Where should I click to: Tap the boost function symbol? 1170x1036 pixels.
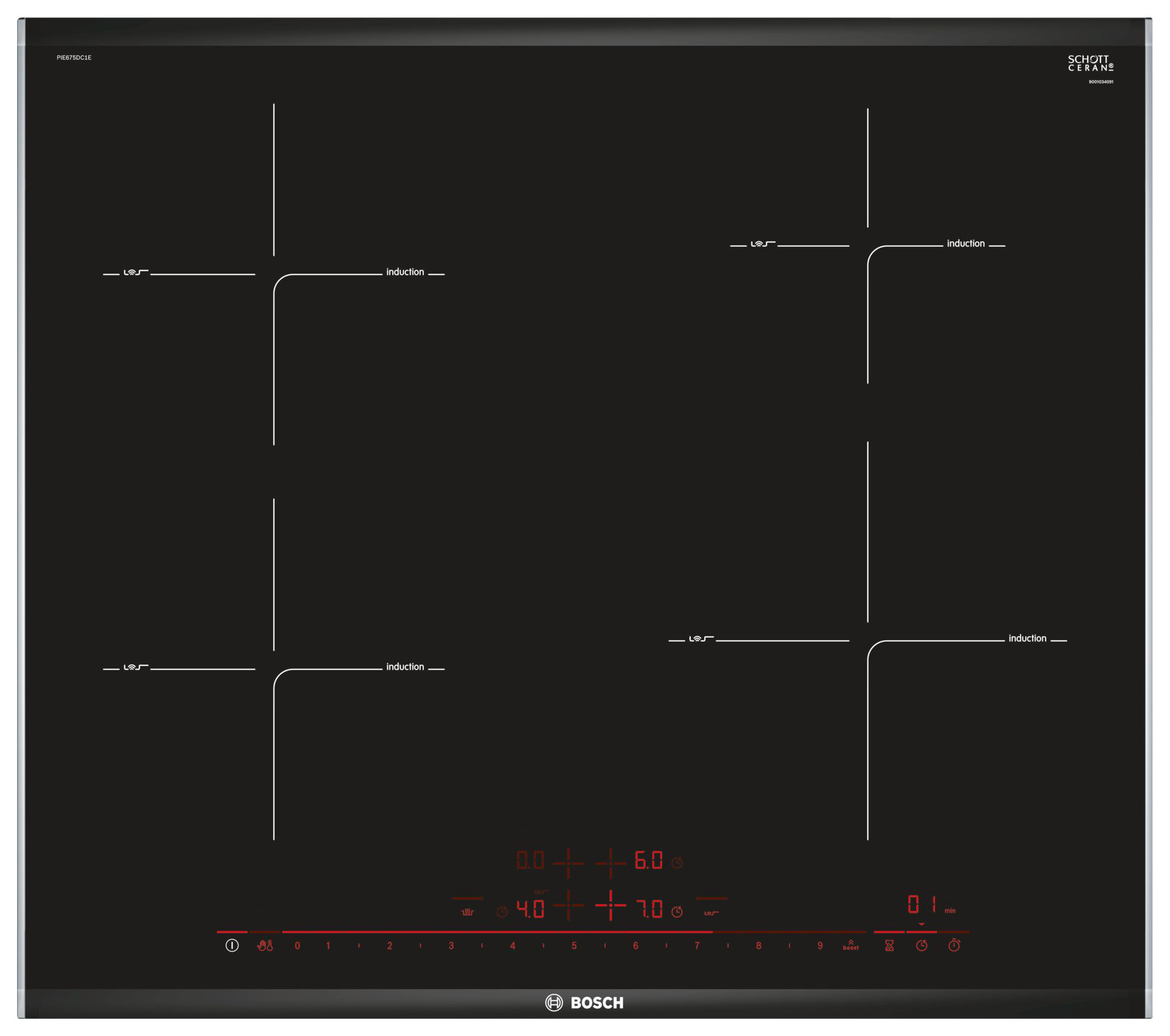[851, 945]
